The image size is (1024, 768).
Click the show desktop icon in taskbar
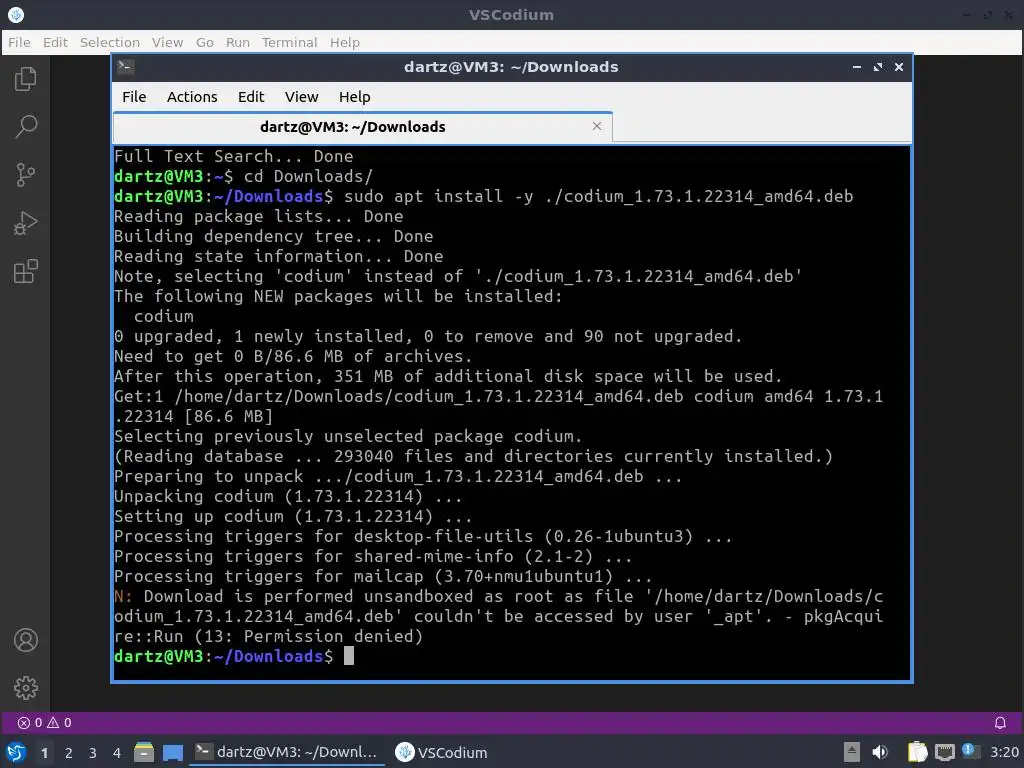[172, 752]
